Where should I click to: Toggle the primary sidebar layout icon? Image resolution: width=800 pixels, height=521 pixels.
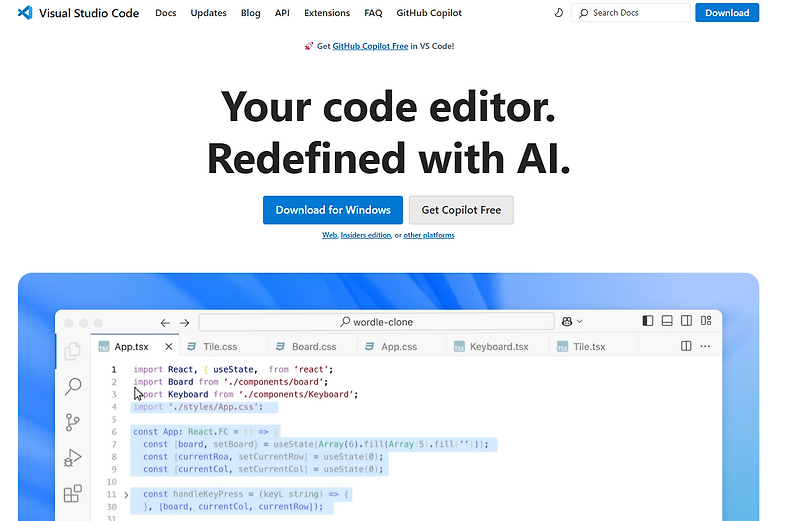coord(647,320)
